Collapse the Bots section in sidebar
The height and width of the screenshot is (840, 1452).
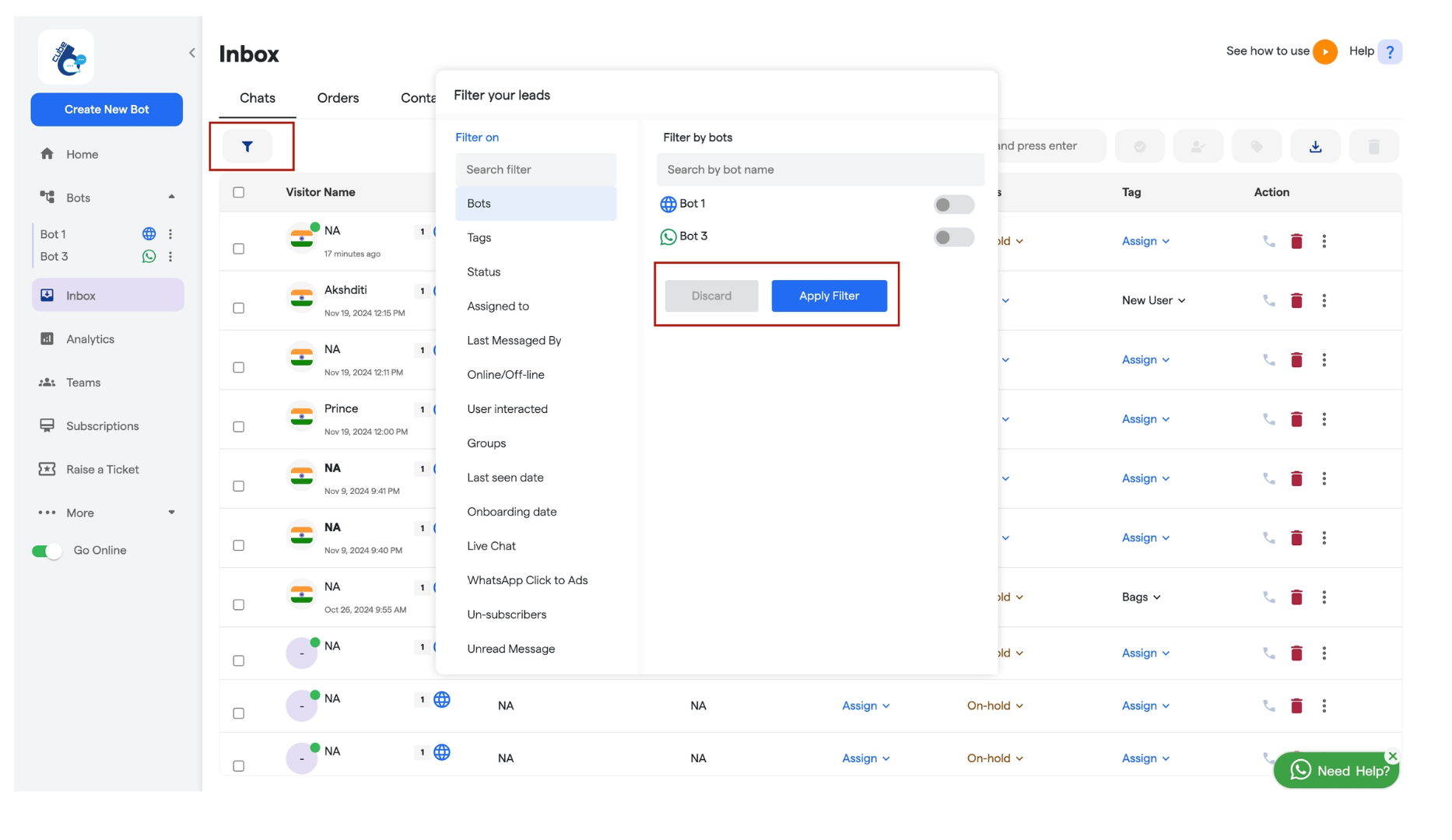click(171, 198)
